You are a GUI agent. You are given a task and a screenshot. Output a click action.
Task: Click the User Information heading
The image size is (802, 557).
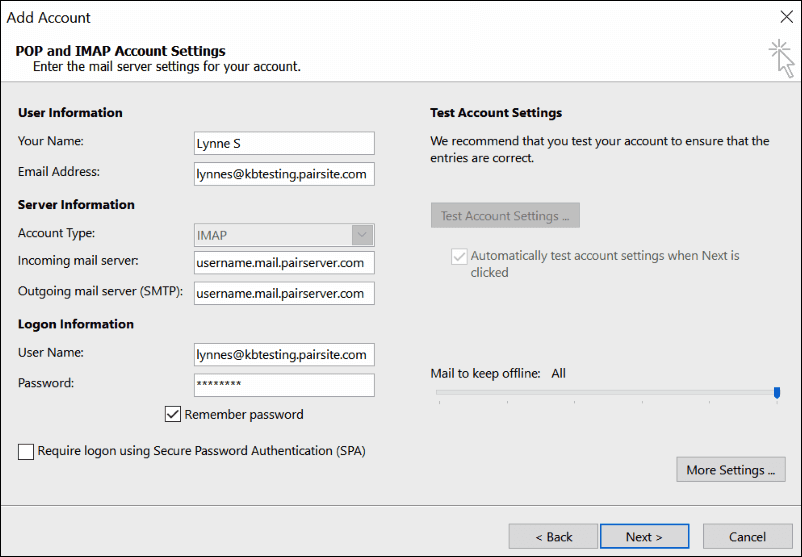[x=70, y=113]
